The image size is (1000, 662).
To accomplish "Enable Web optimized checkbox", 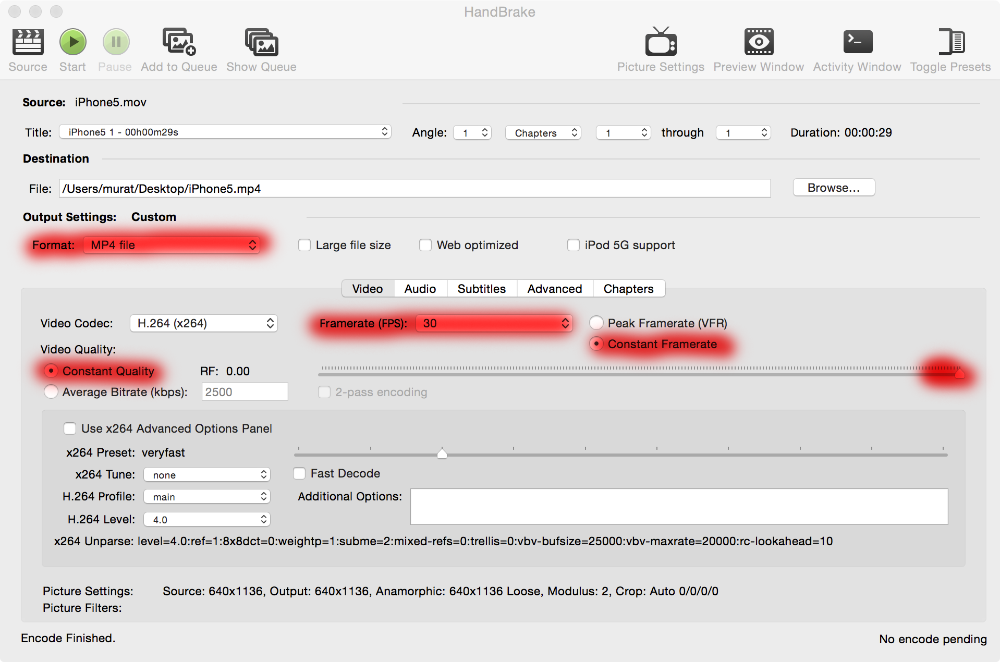I will 425,245.
